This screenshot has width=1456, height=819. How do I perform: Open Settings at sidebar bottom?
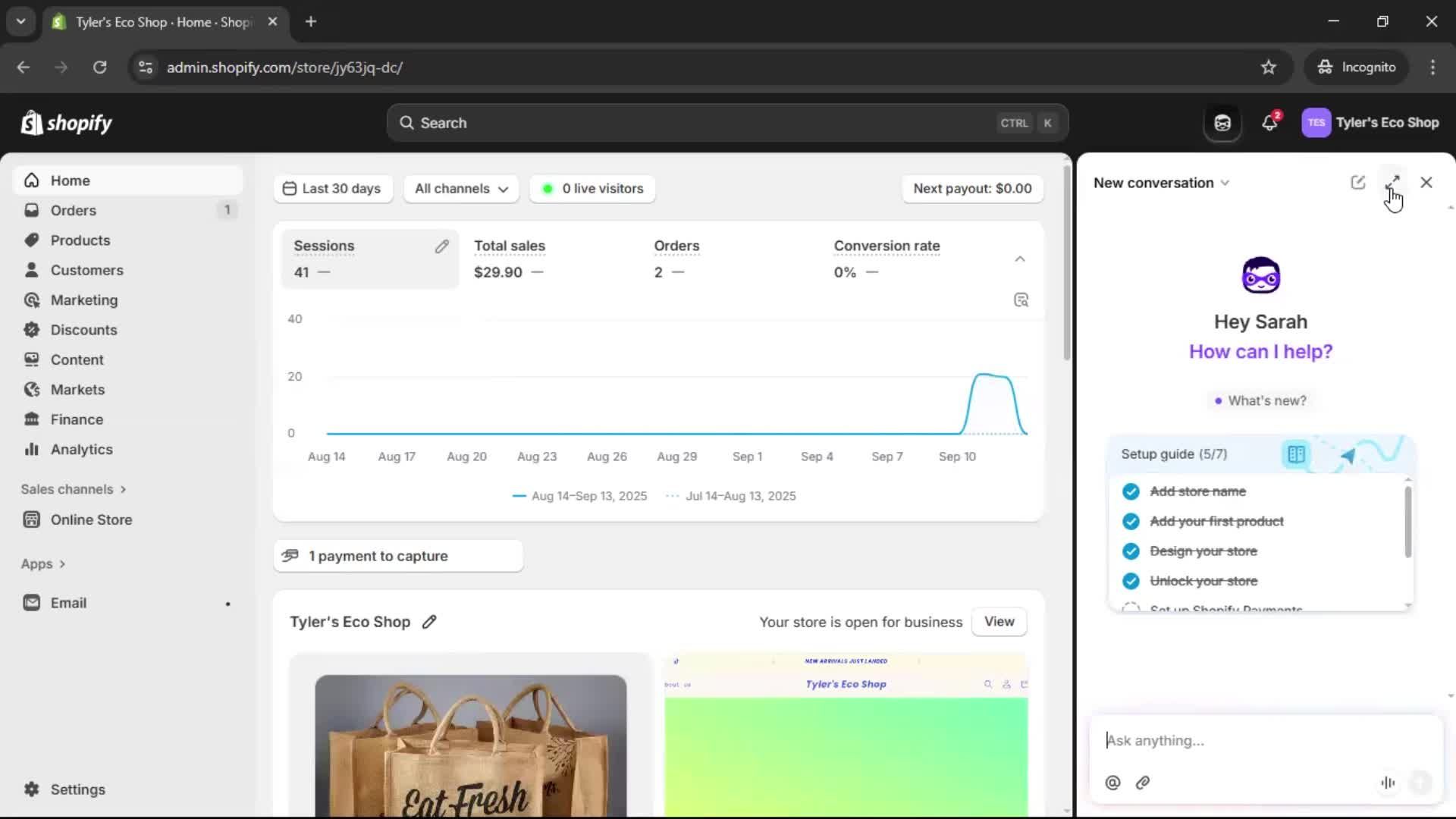tap(127, 790)
